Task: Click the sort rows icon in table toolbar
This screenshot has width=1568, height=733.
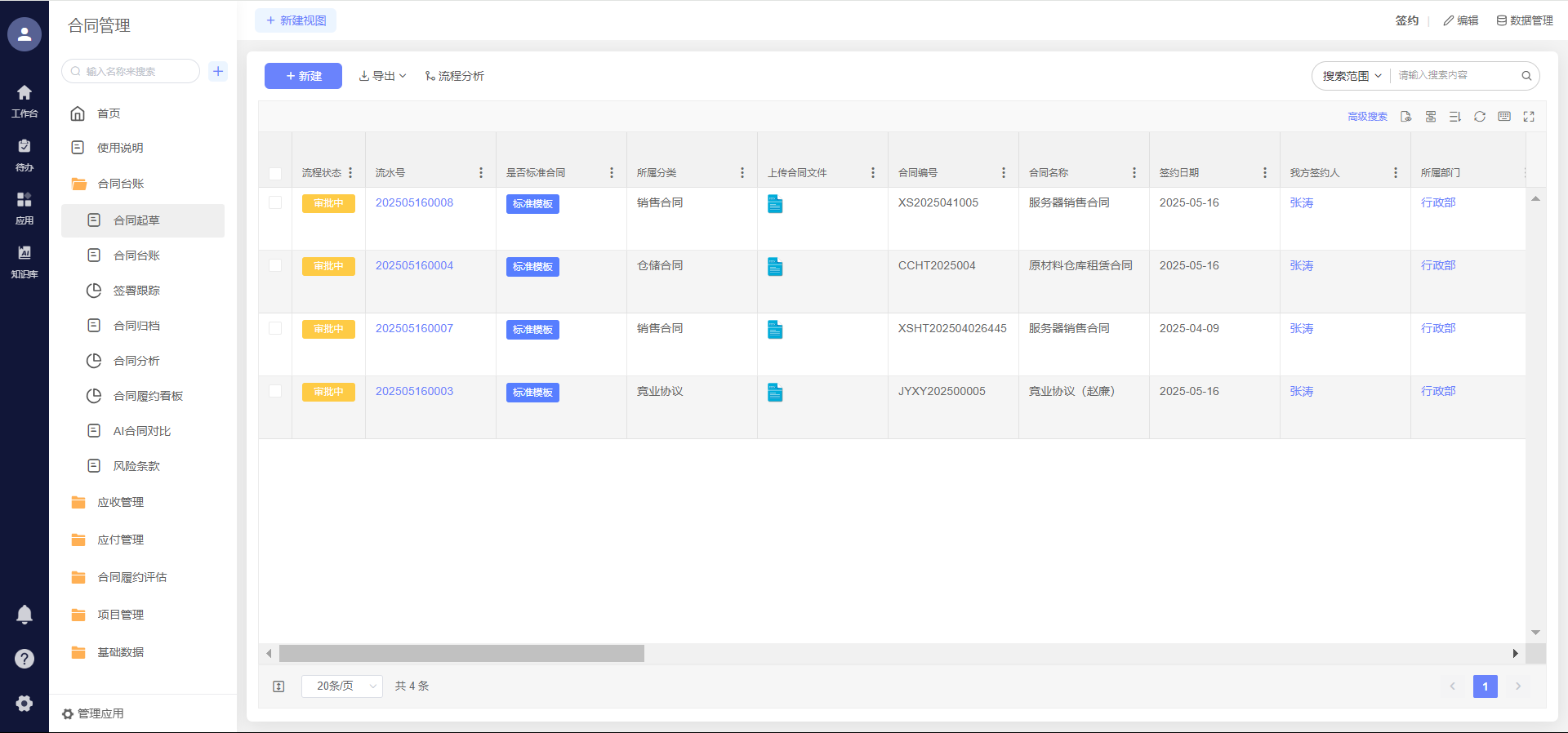Action: 1454,117
